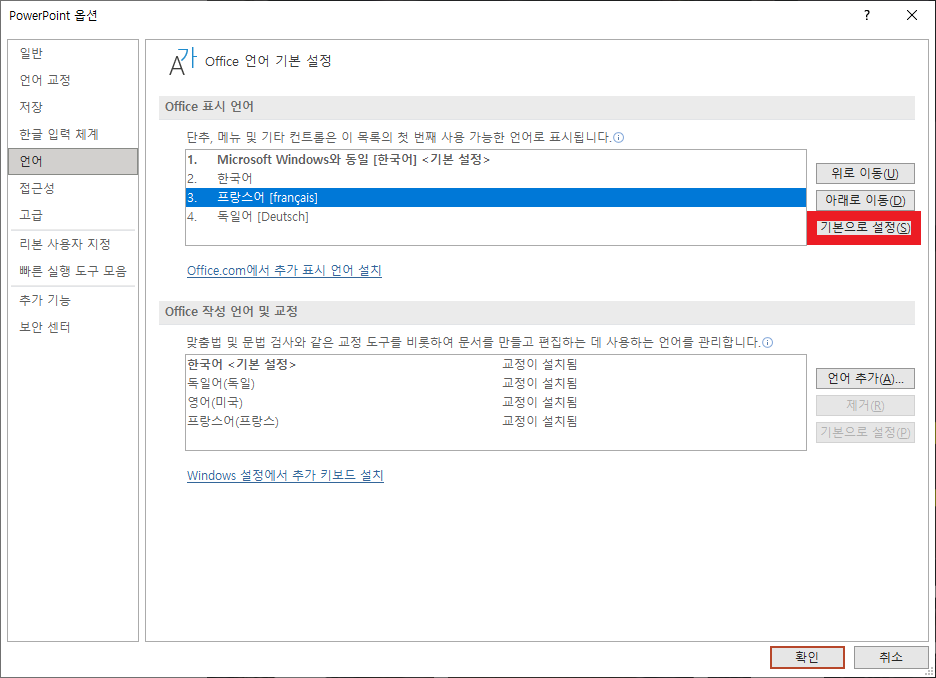This screenshot has height=678, width=936.
Task: Select 한국어 in display language list
Action: pos(495,178)
